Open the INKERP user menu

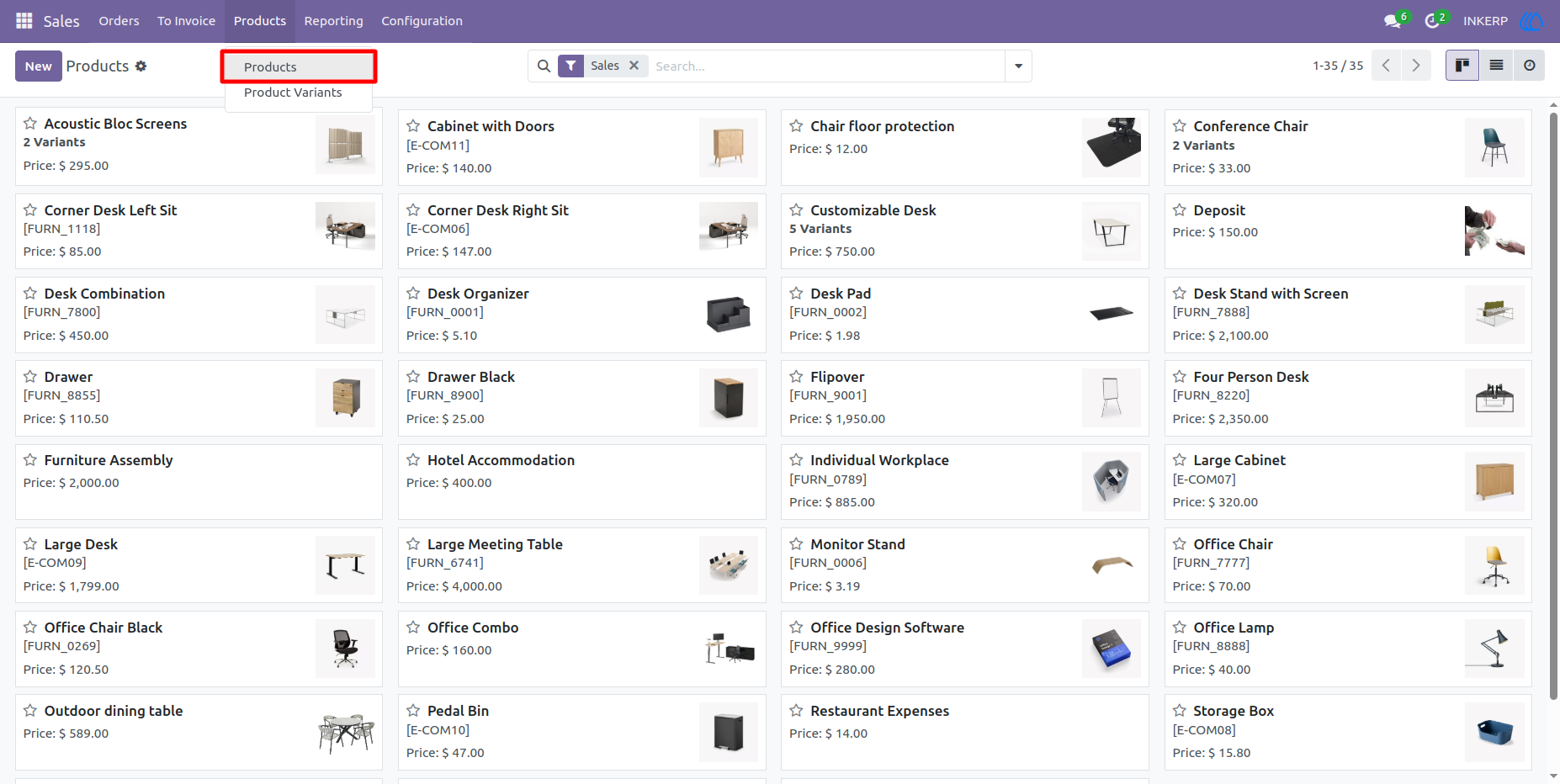(1485, 21)
